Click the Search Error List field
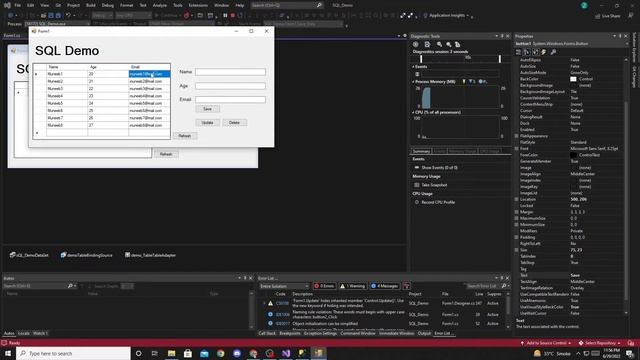 tap(484, 286)
